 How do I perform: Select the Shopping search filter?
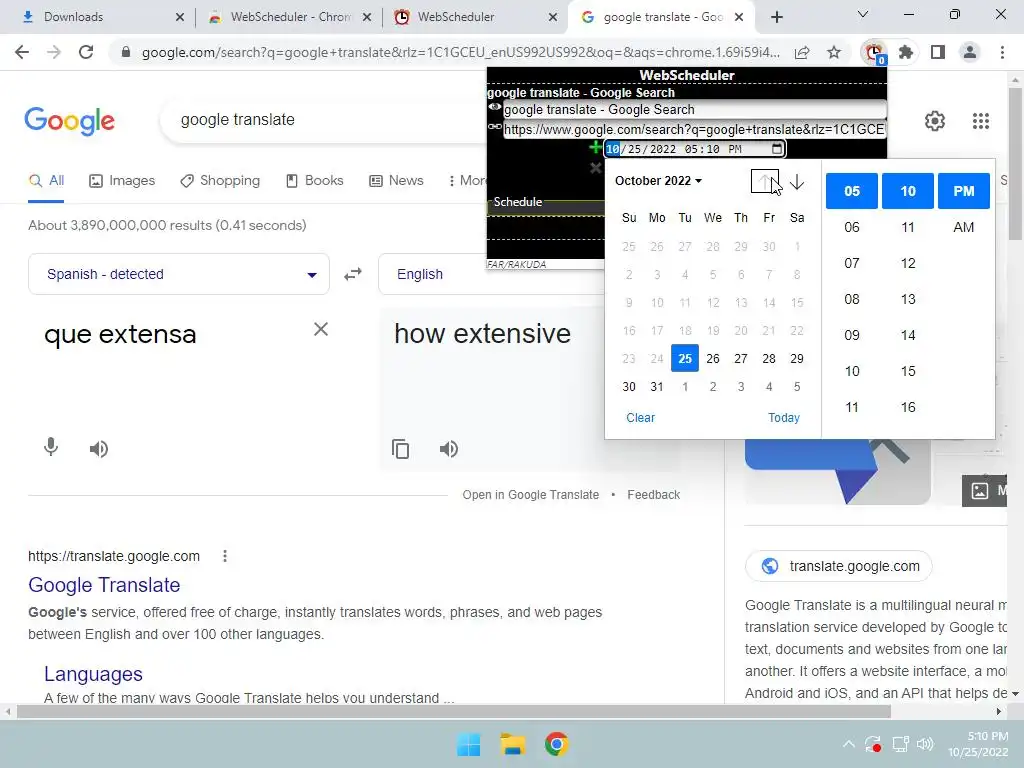(220, 181)
